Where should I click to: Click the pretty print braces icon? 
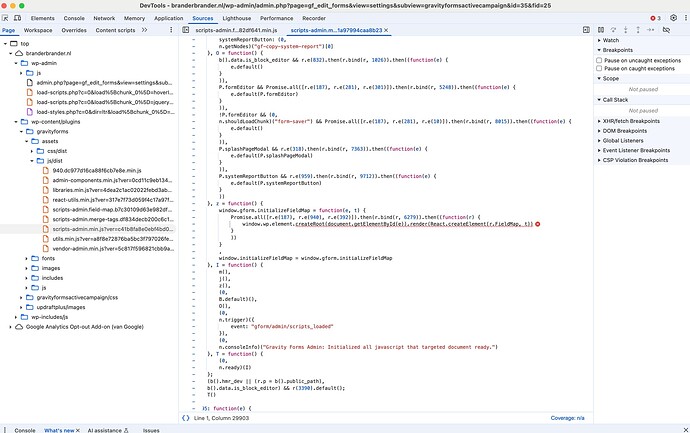(186, 418)
